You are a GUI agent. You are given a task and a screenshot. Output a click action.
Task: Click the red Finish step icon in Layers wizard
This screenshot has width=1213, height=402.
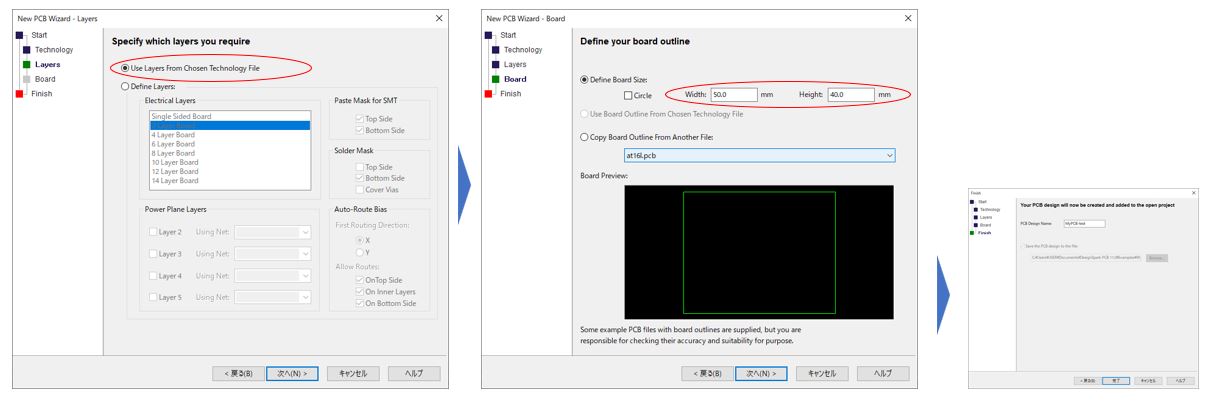click(x=19, y=94)
